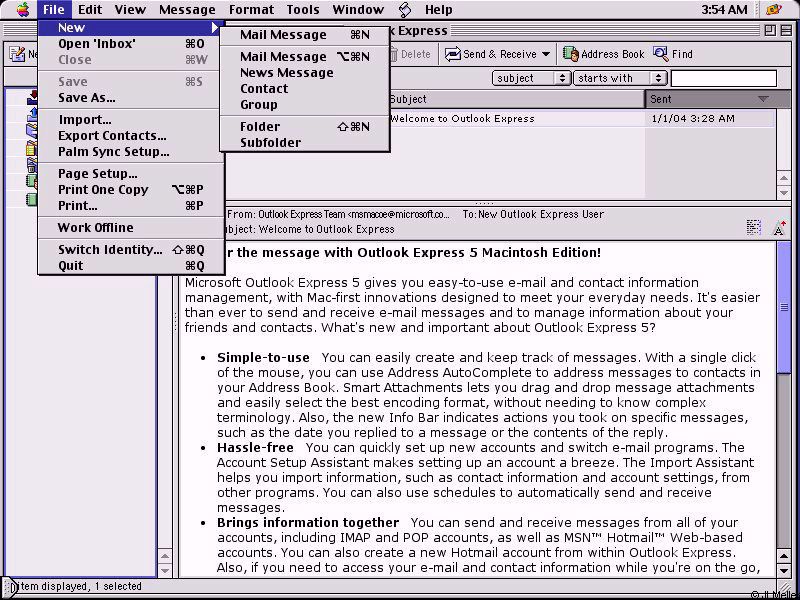Open the Window menu
The width and height of the screenshot is (800, 600).
pos(358,9)
